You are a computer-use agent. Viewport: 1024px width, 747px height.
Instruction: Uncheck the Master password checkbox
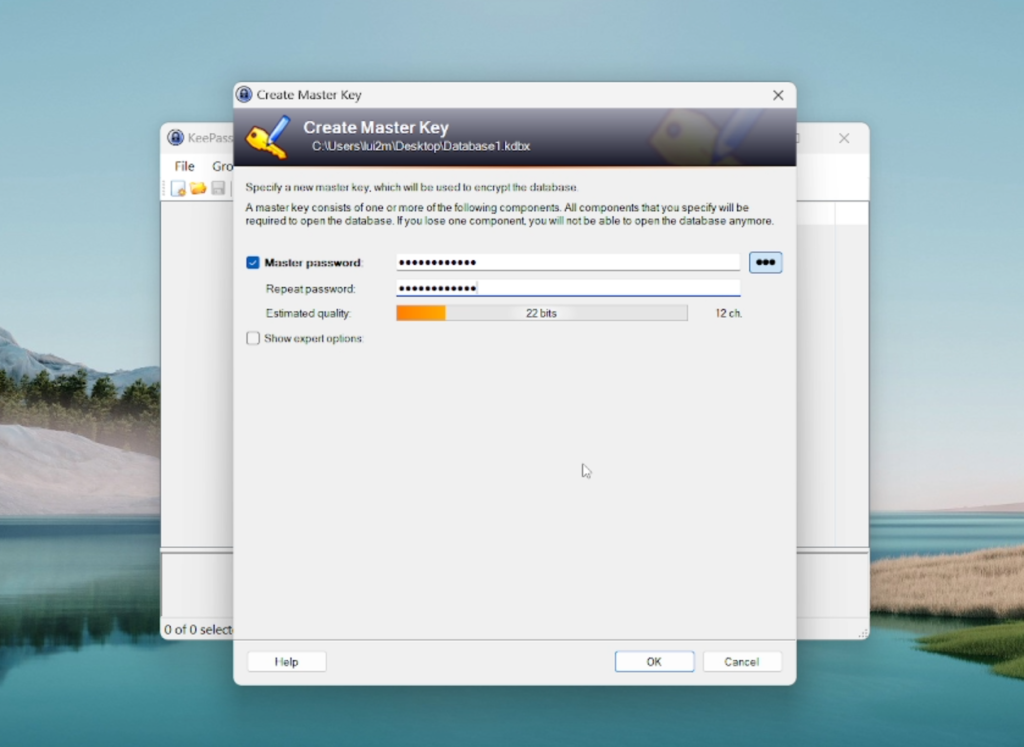252,262
